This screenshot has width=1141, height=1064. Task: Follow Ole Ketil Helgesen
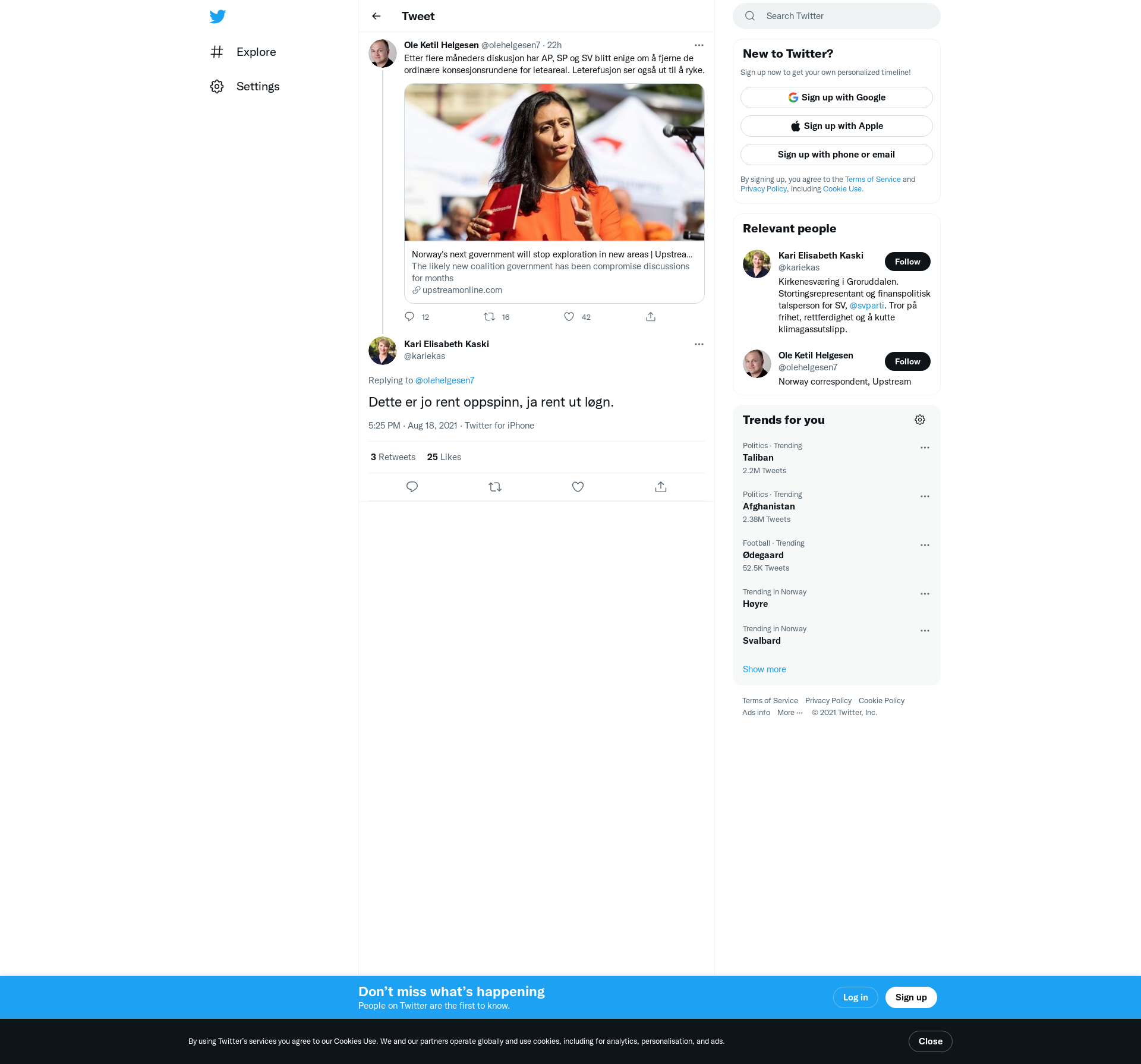click(x=907, y=361)
